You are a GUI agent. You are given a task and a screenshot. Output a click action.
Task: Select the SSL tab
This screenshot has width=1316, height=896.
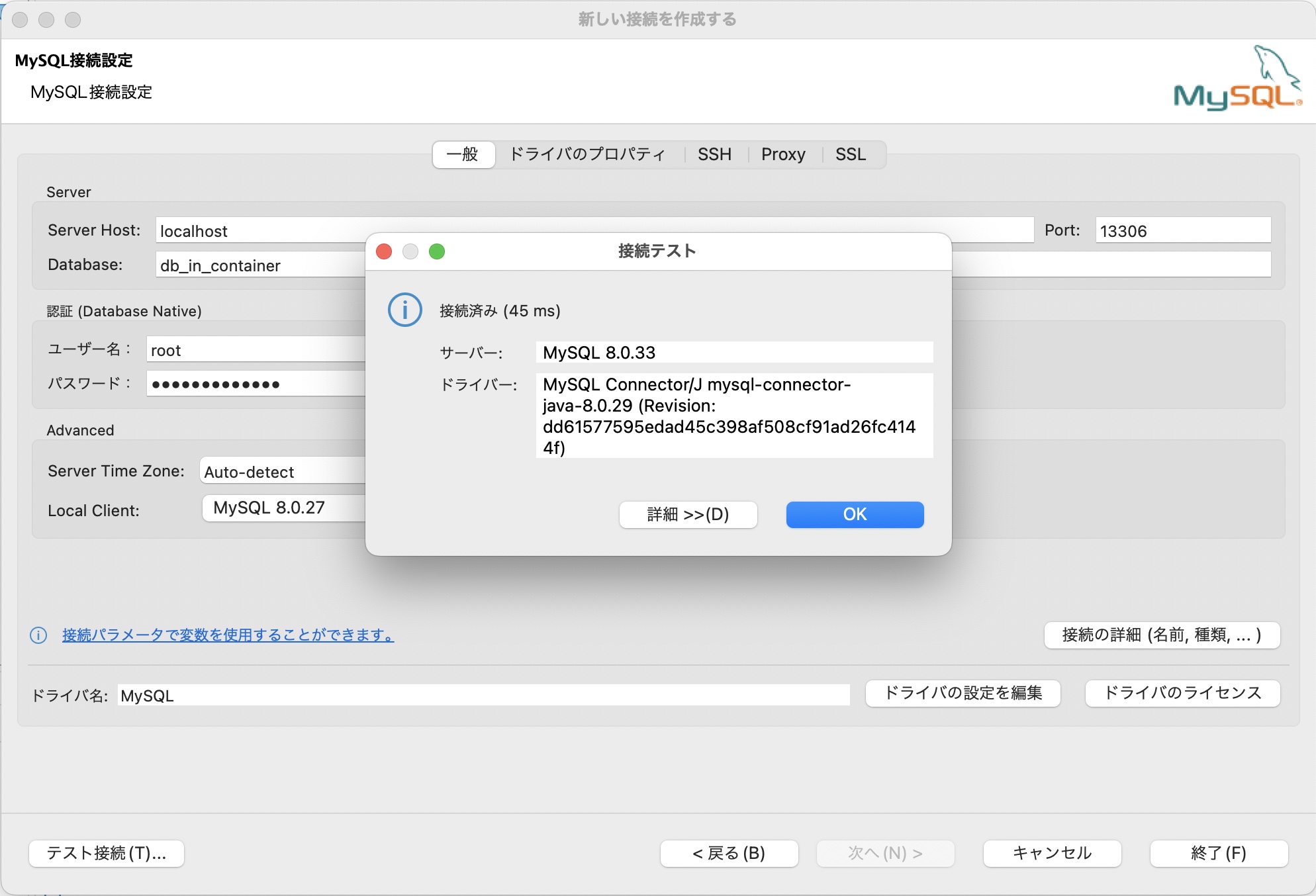coord(851,154)
